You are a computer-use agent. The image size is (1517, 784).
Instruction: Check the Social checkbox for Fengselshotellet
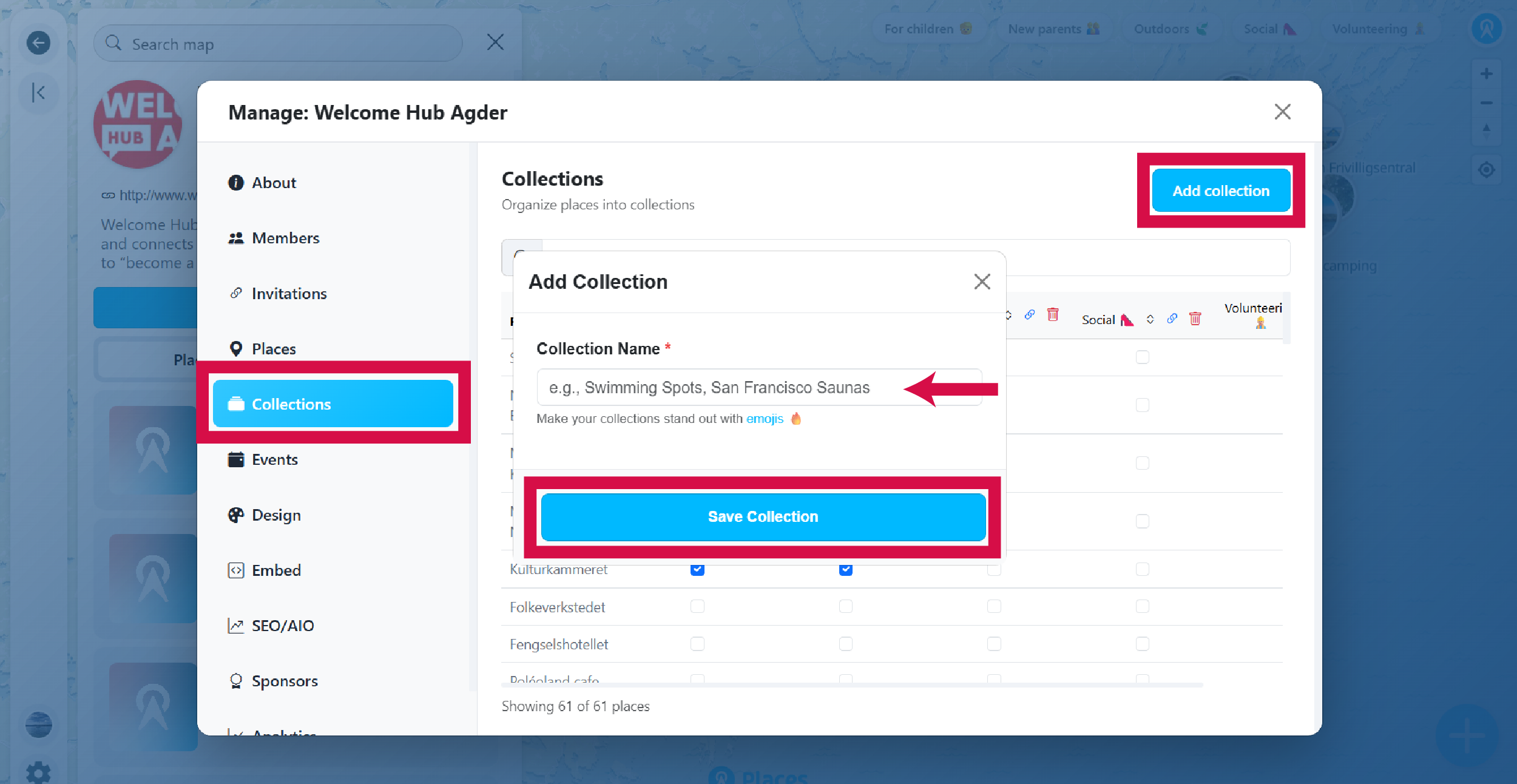pyautogui.click(x=1143, y=644)
